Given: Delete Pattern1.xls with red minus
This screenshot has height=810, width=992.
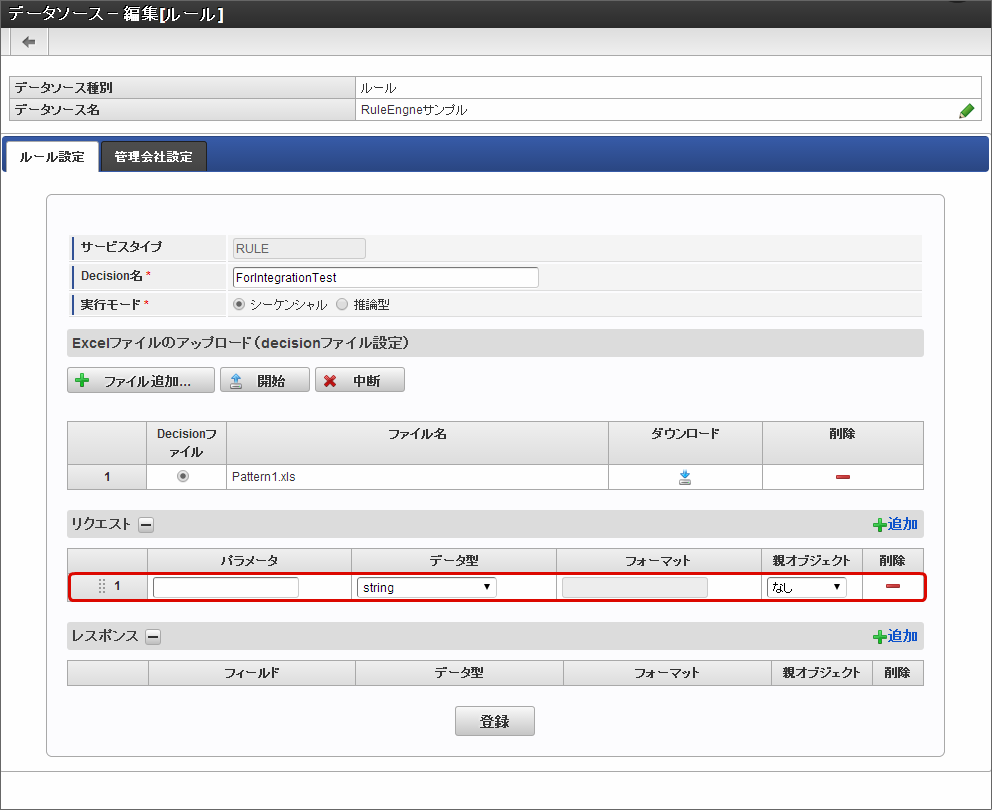Looking at the screenshot, I should click(x=842, y=477).
